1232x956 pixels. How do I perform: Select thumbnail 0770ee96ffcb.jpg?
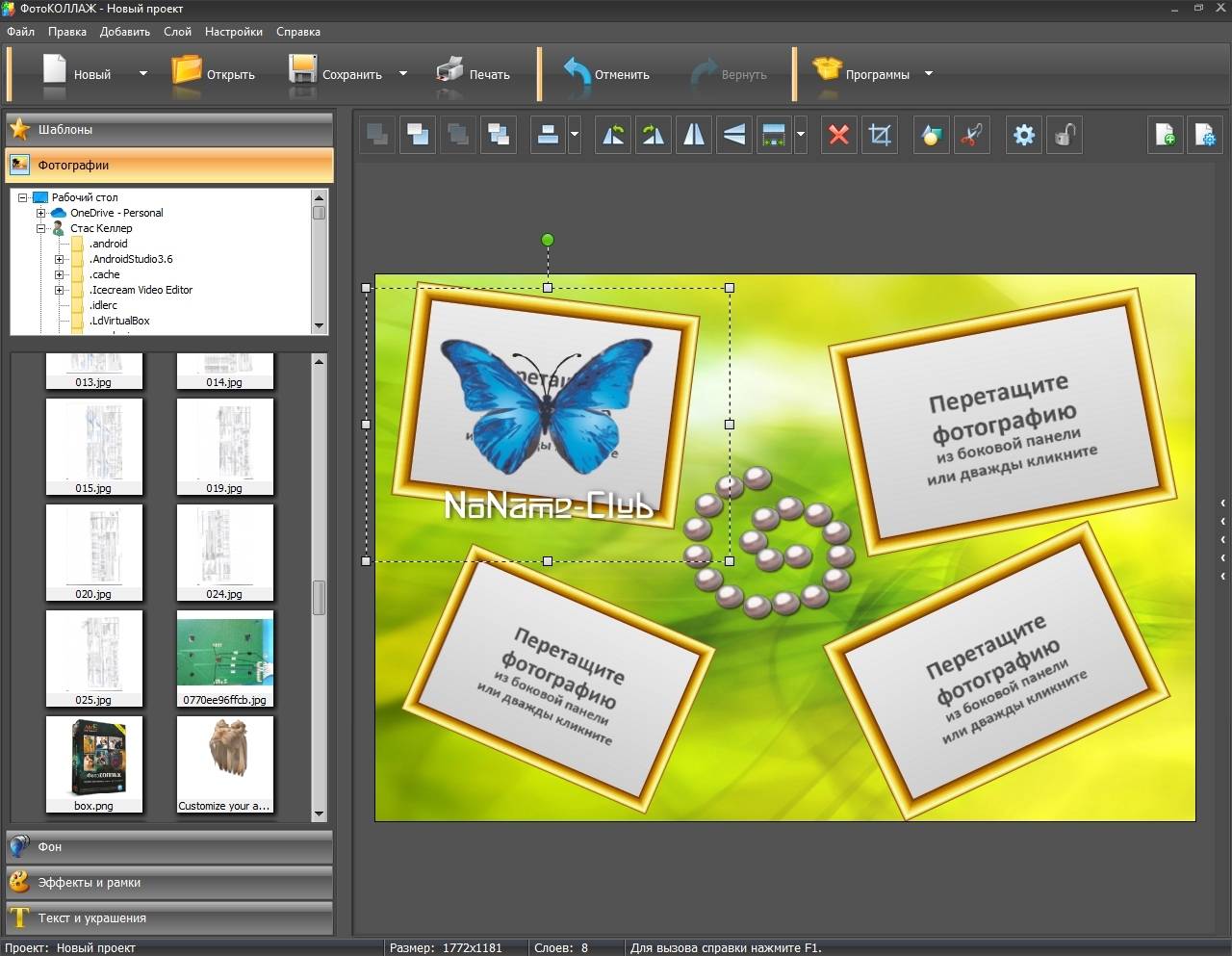[x=225, y=659]
